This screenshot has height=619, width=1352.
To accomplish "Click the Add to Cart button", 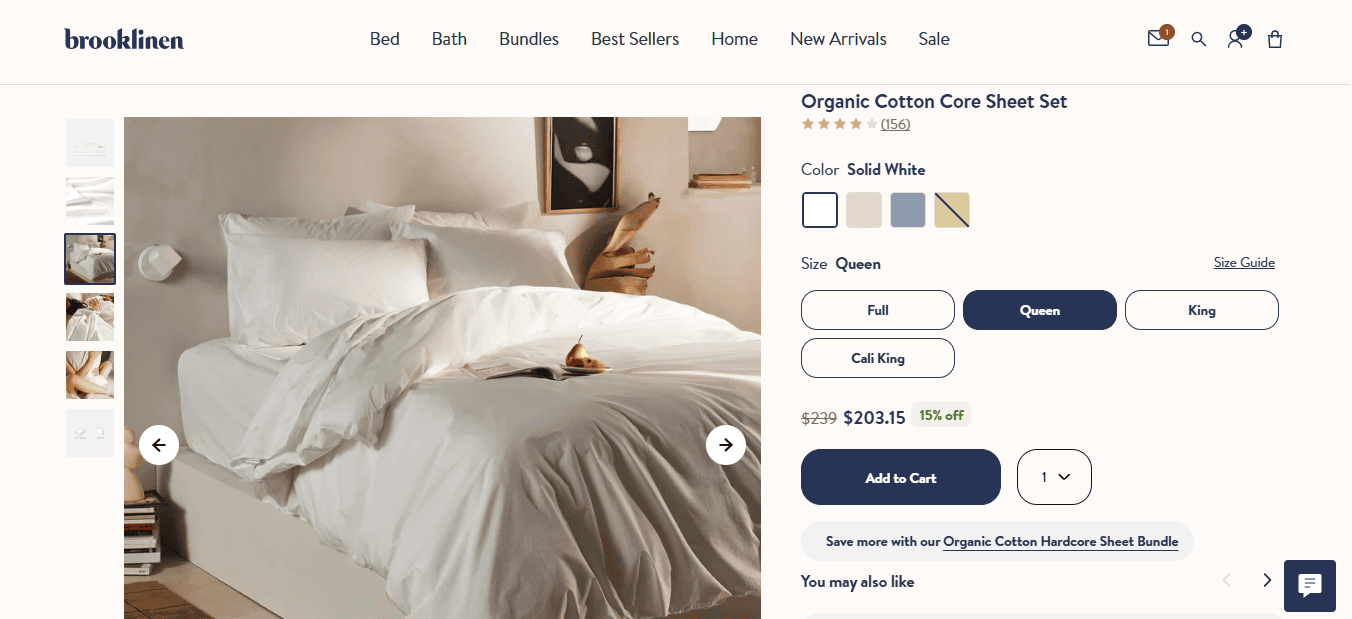I will (901, 477).
